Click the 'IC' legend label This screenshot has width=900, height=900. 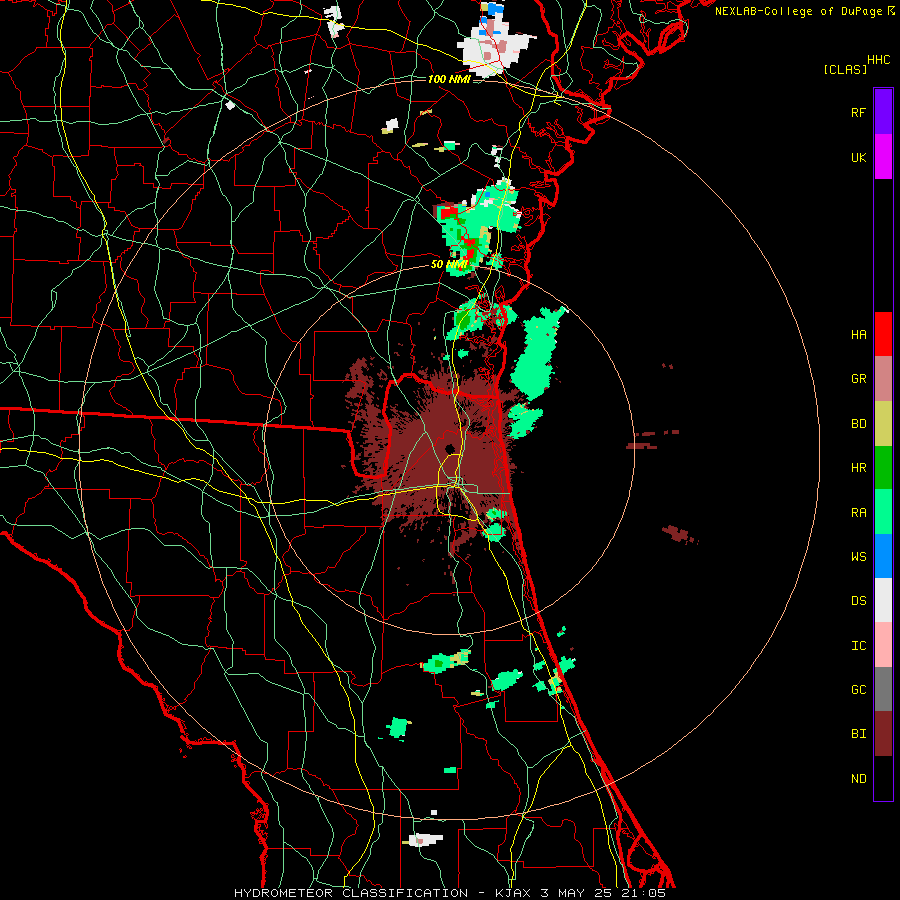[858, 646]
